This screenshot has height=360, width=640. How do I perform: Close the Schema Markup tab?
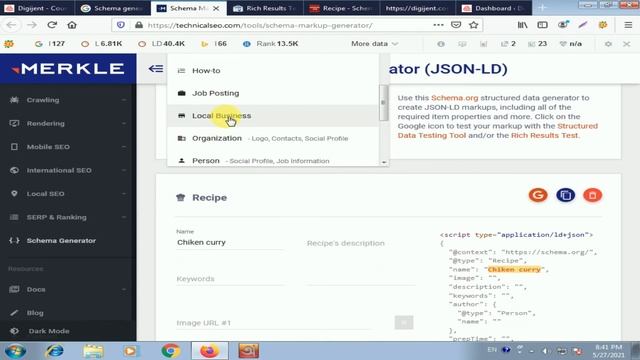(x=216, y=8)
